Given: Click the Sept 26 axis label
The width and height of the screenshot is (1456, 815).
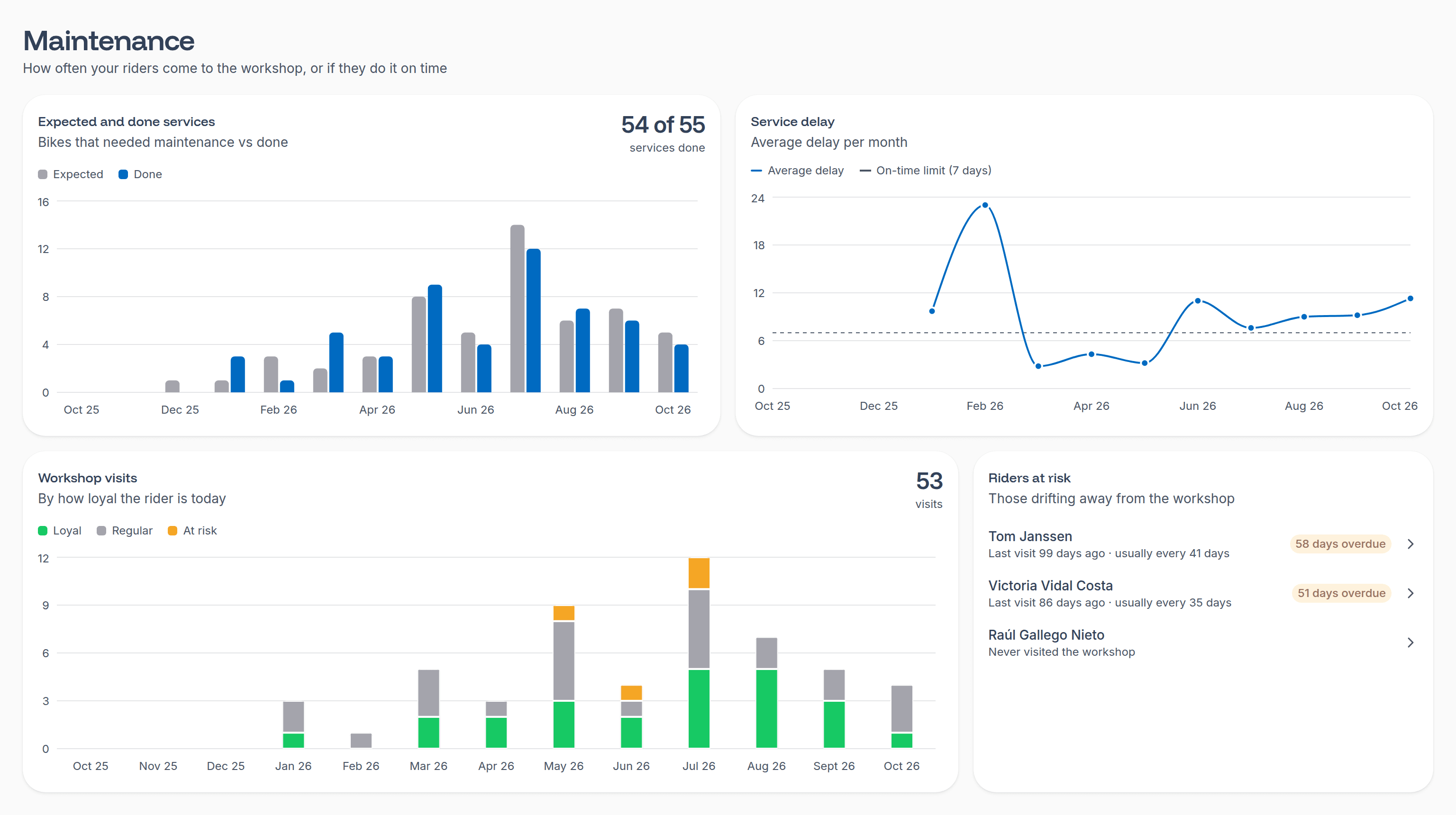Looking at the screenshot, I should click(834, 766).
